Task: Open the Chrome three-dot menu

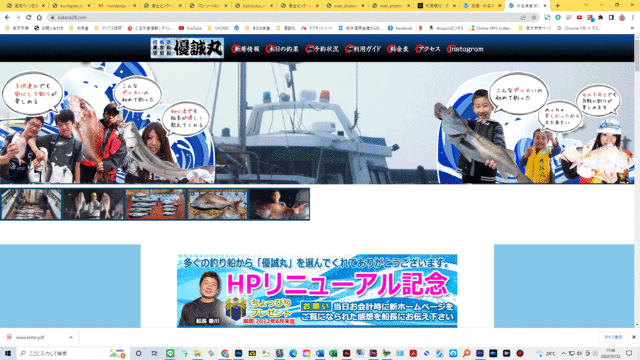Action: click(x=632, y=18)
